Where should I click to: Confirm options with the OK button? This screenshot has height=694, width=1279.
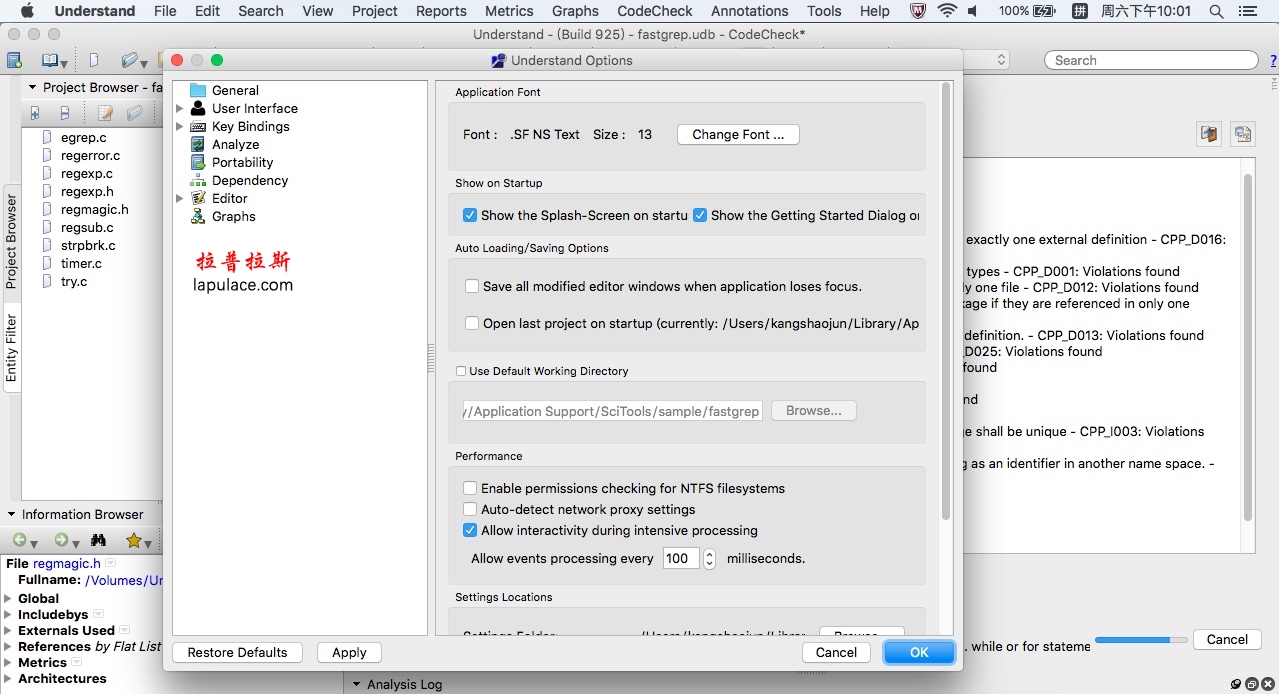[919, 652]
